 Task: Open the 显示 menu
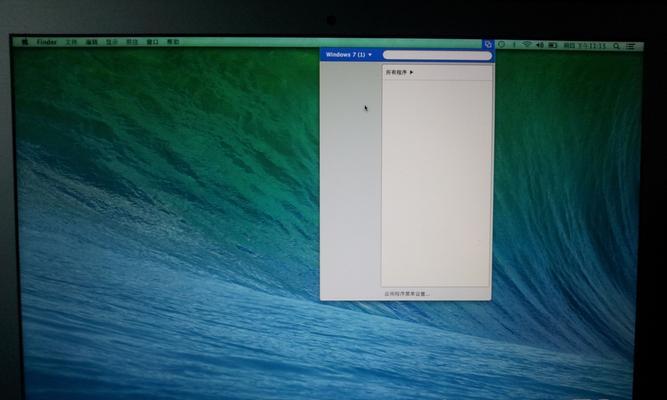click(x=112, y=42)
